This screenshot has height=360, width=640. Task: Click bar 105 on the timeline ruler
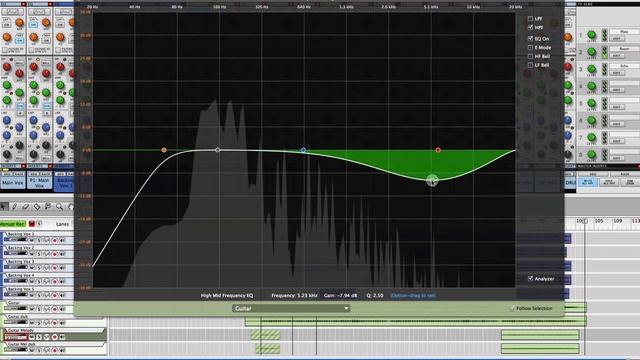click(599, 221)
